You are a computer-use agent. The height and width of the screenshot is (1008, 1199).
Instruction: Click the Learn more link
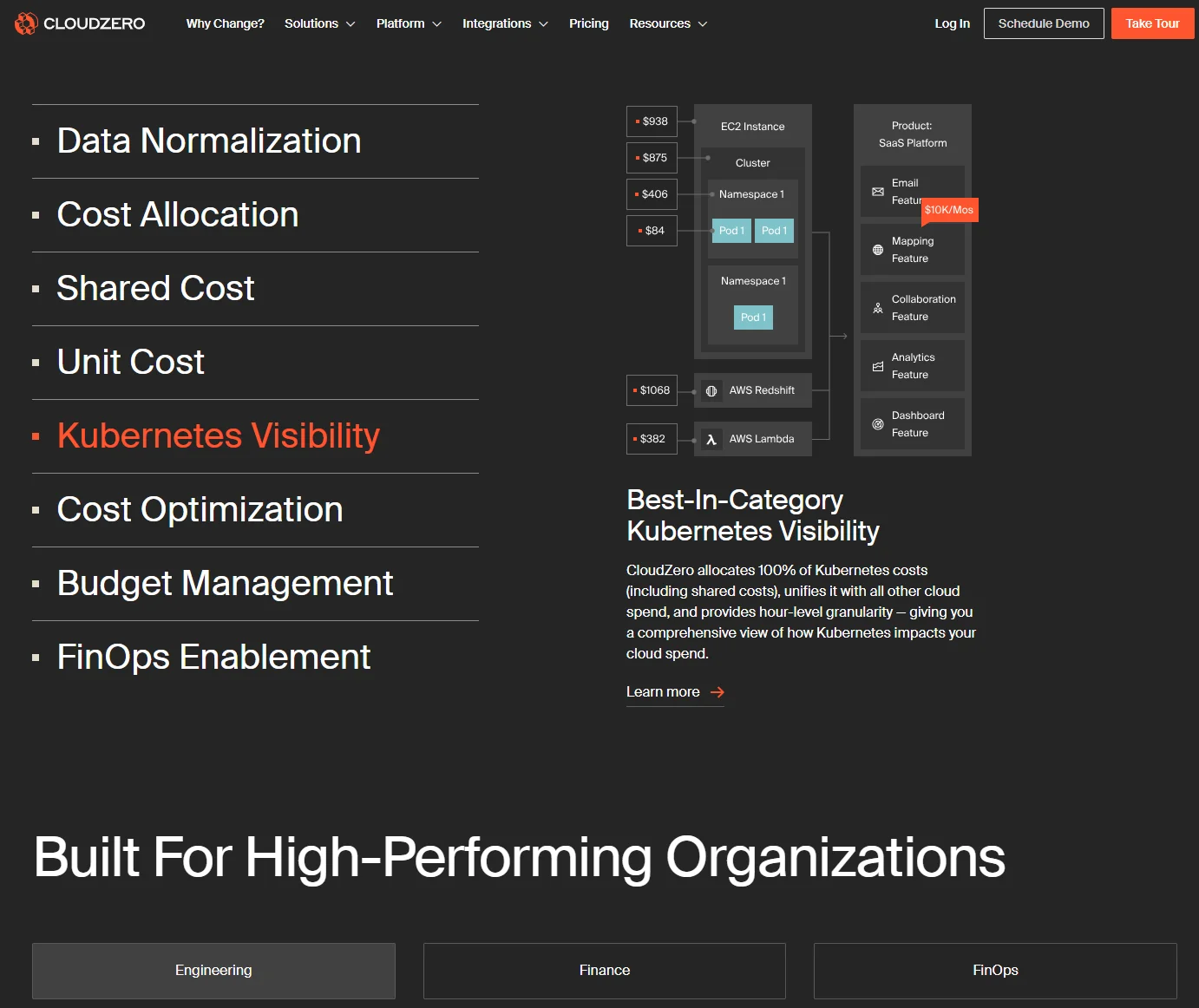675,692
